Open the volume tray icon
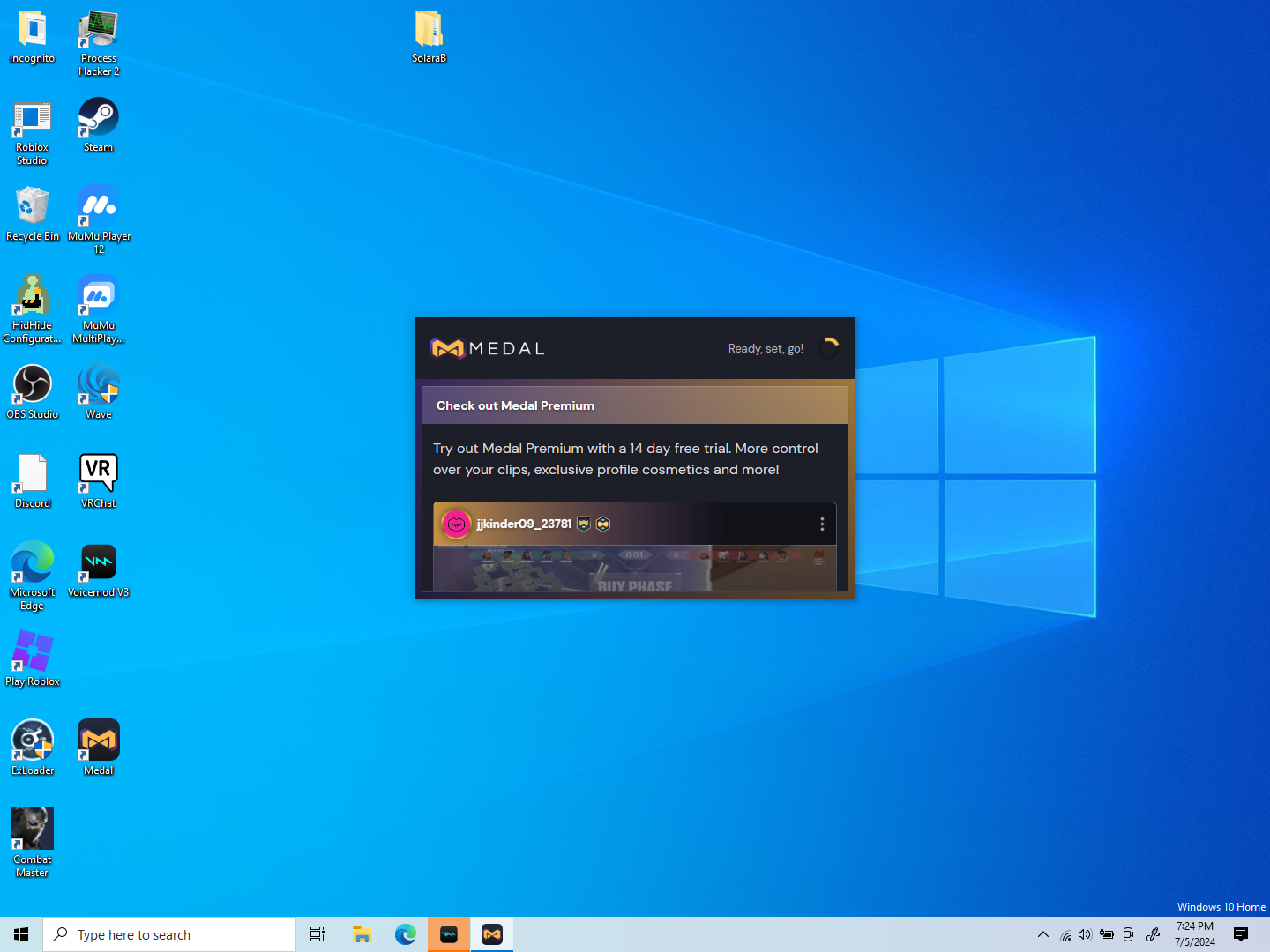Screen dimensions: 1270x952 click(1085, 934)
